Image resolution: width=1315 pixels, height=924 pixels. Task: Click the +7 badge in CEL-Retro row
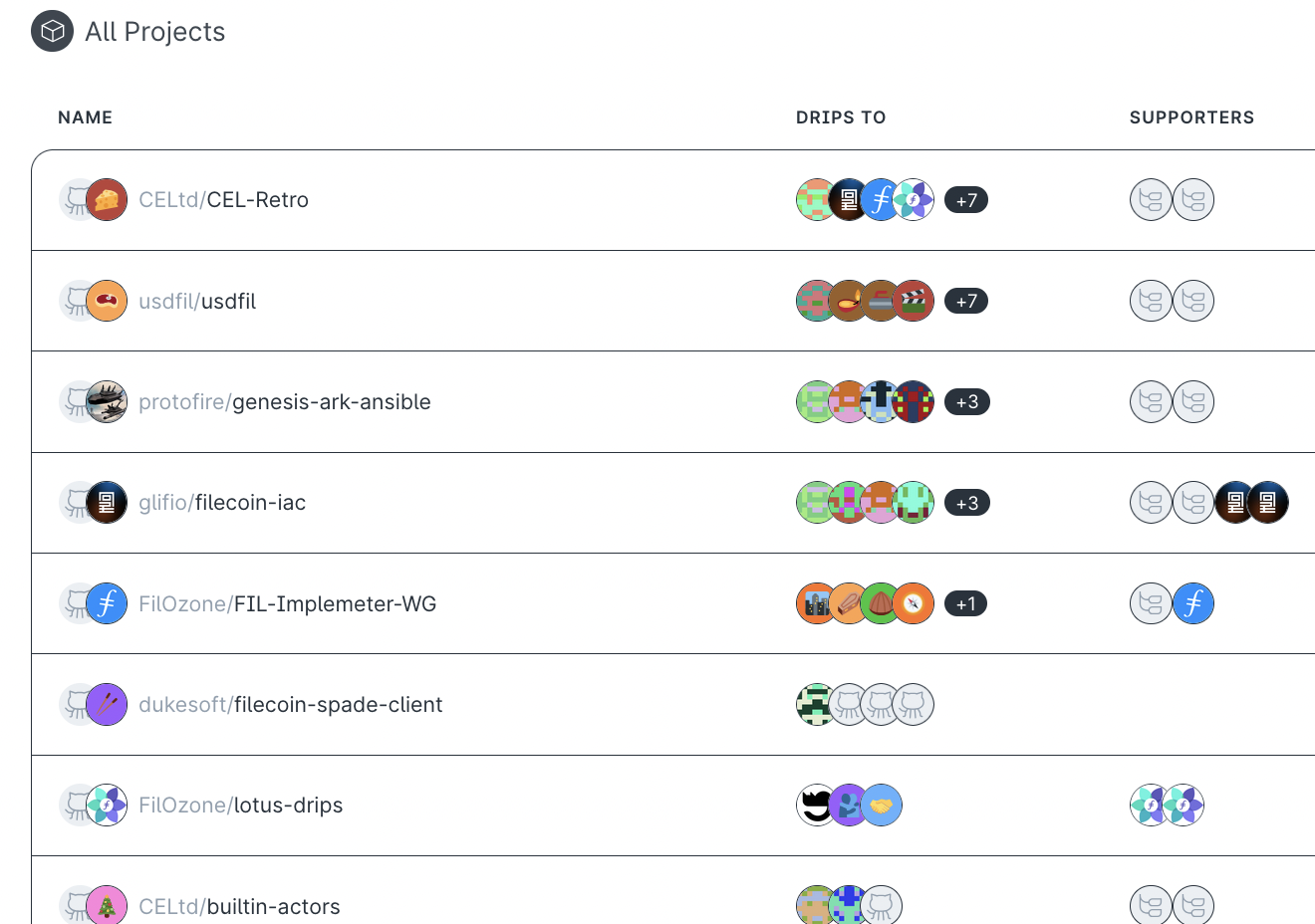coord(966,200)
